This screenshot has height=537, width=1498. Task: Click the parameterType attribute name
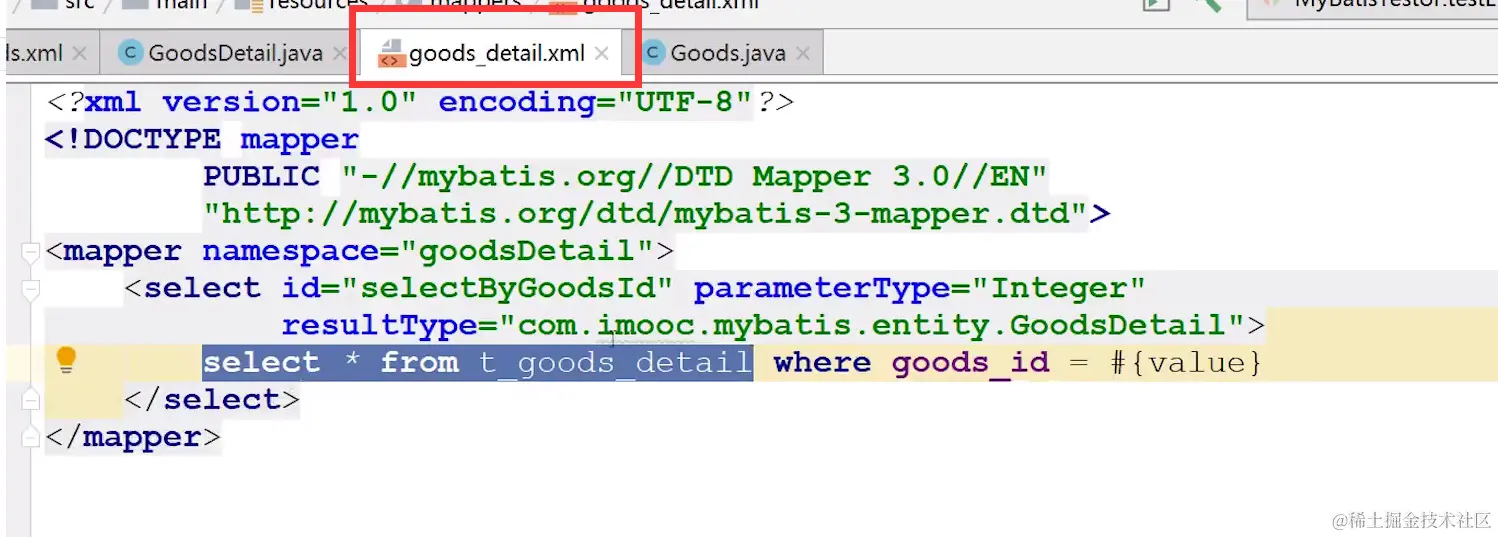pyautogui.click(x=822, y=288)
